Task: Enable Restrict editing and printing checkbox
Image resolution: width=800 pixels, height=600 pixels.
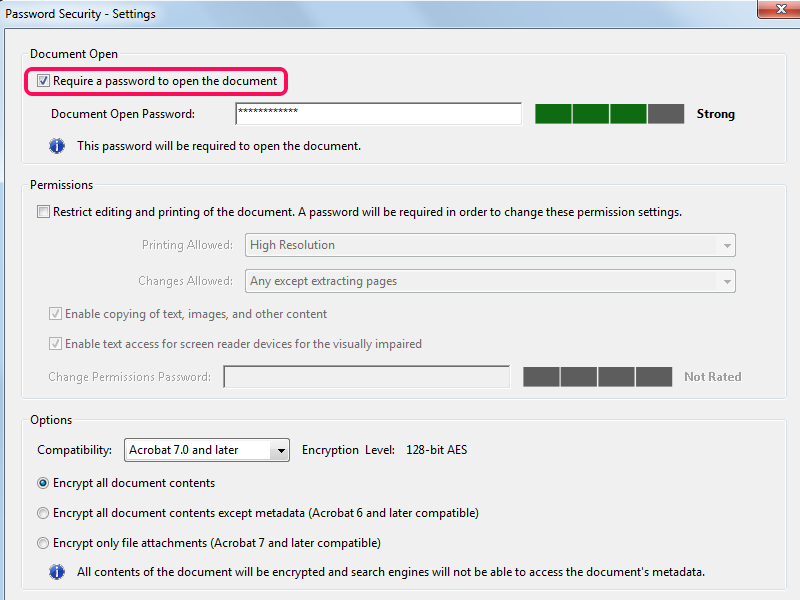Action: pyautogui.click(x=43, y=212)
